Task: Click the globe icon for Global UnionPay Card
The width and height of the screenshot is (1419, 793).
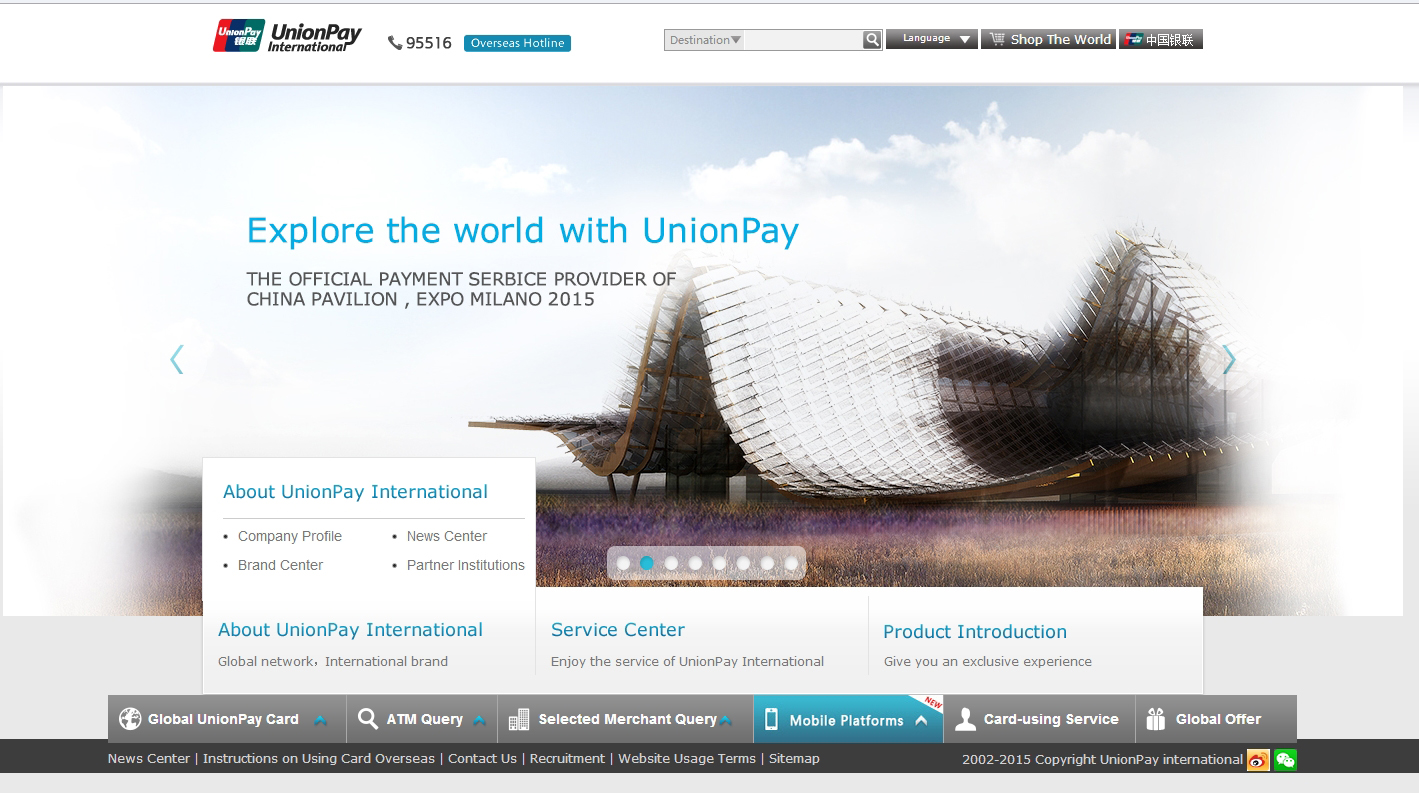Action: point(130,719)
